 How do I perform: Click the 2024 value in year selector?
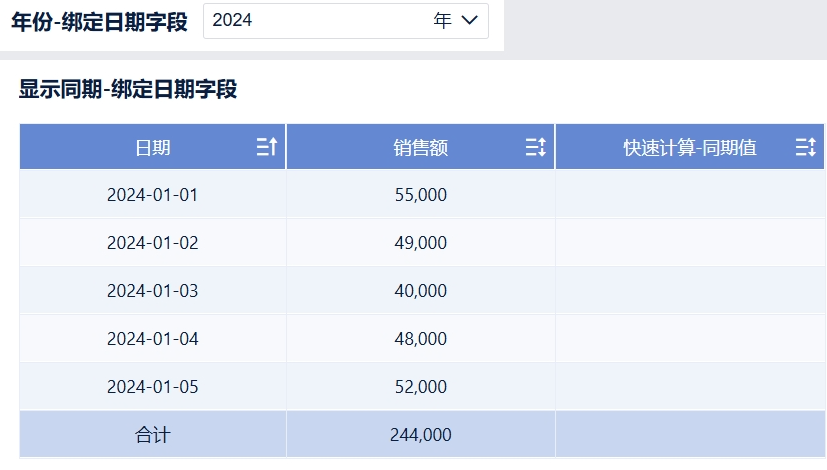(x=232, y=21)
